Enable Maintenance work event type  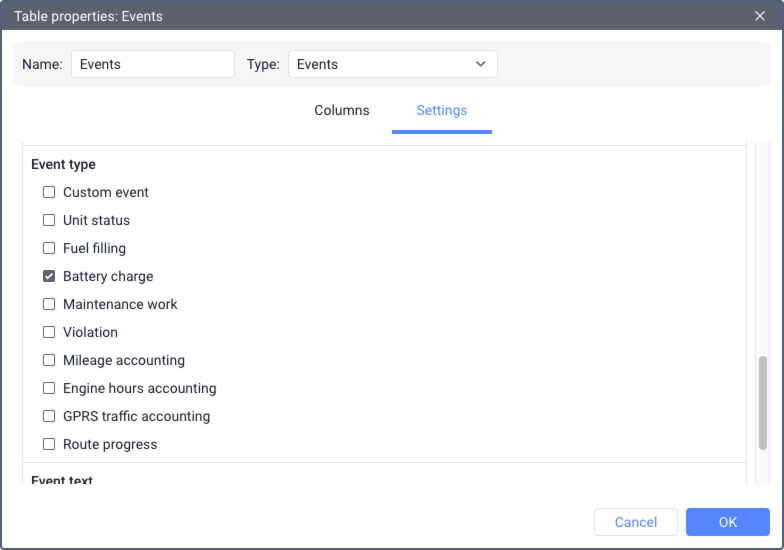point(49,304)
